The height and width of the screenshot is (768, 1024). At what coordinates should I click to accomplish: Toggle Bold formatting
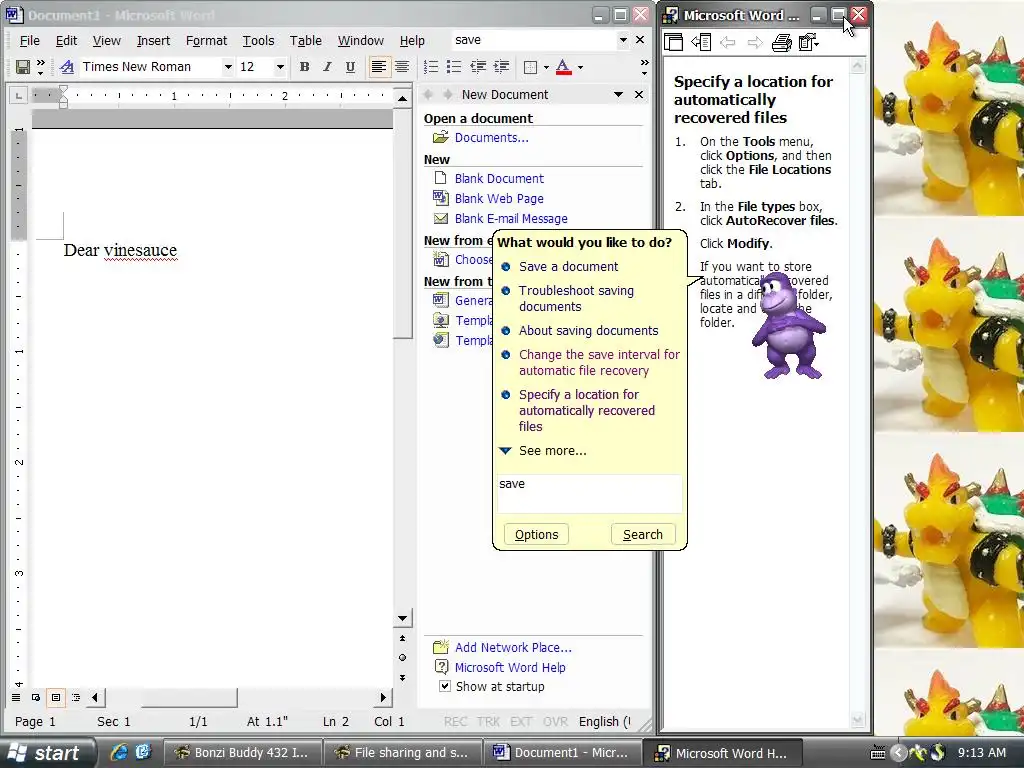[304, 67]
